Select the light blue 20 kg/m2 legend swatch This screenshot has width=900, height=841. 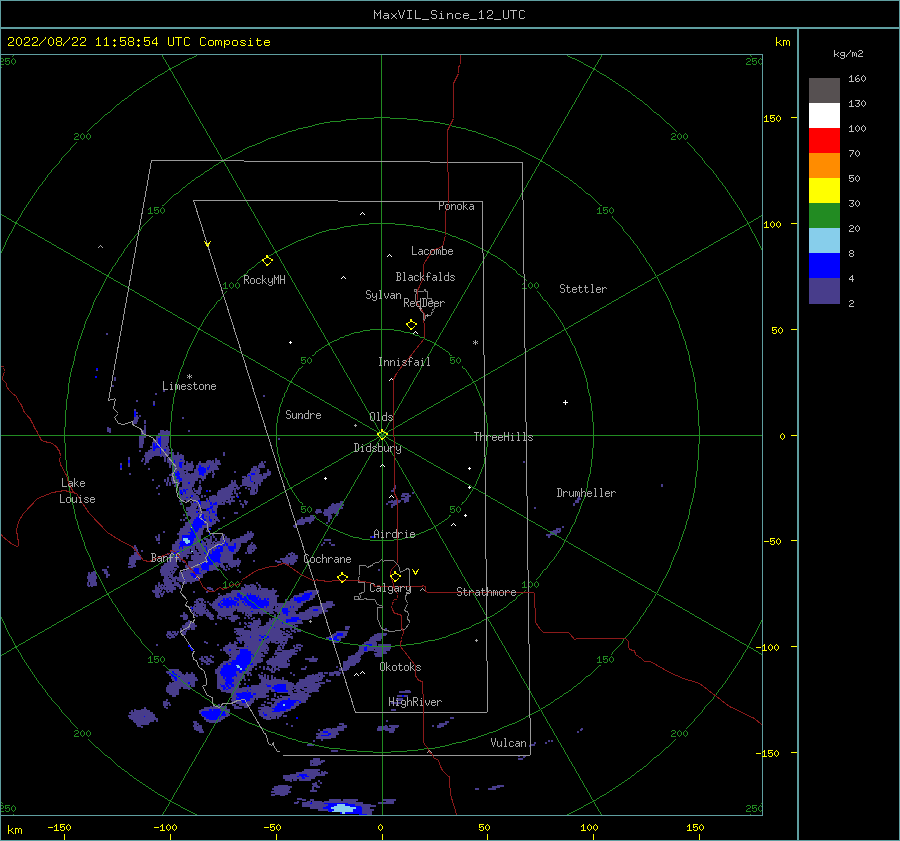pyautogui.click(x=824, y=241)
